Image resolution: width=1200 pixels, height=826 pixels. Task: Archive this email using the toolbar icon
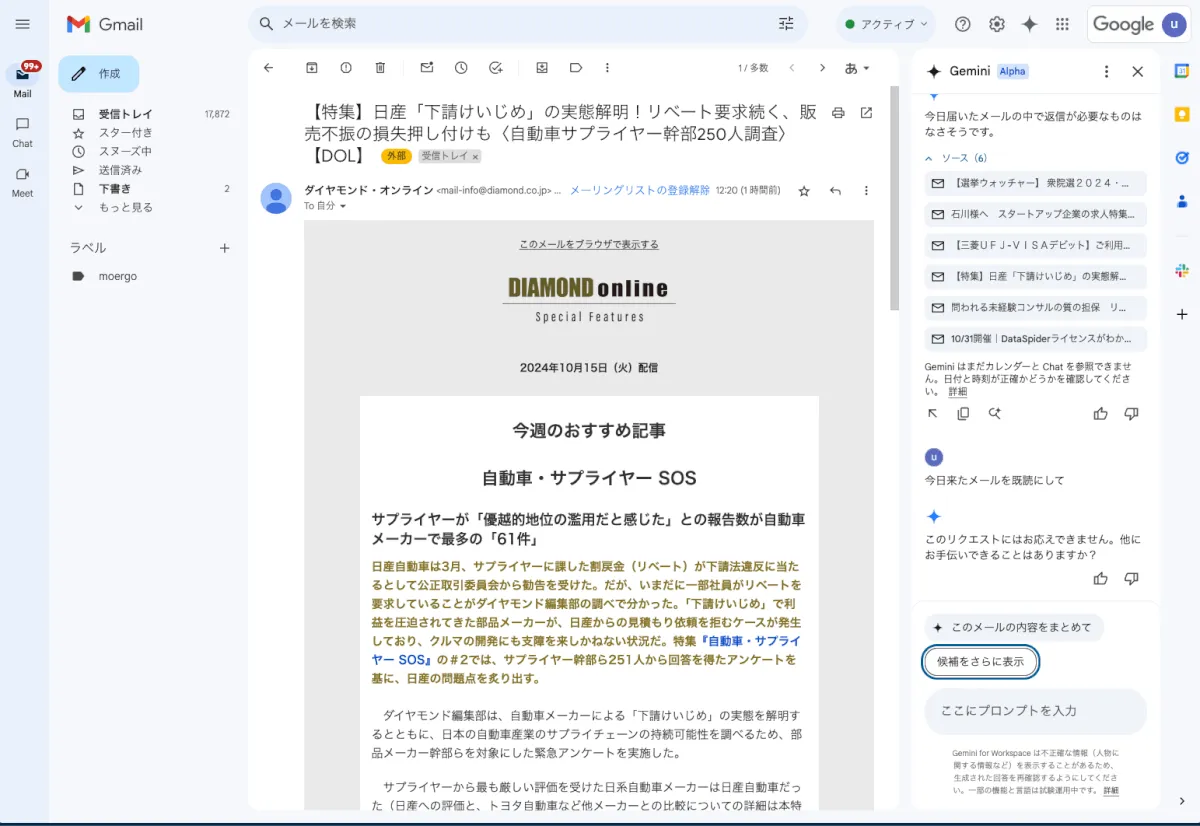tap(312, 68)
